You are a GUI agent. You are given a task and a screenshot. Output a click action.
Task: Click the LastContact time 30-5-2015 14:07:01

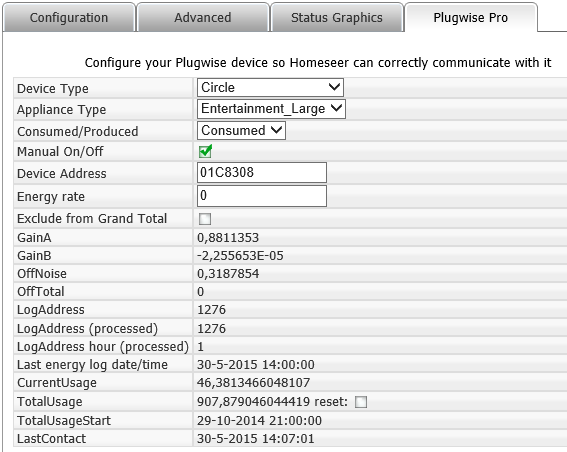[256, 439]
